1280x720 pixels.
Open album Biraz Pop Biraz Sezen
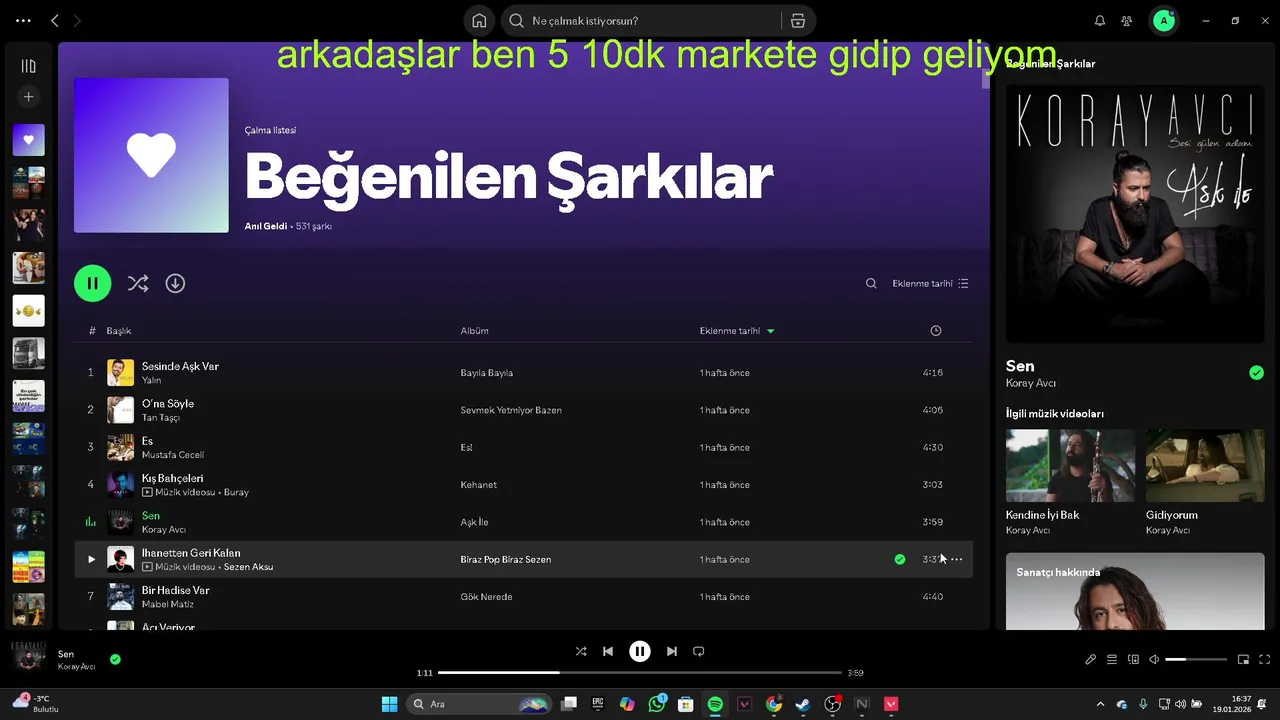tap(505, 560)
